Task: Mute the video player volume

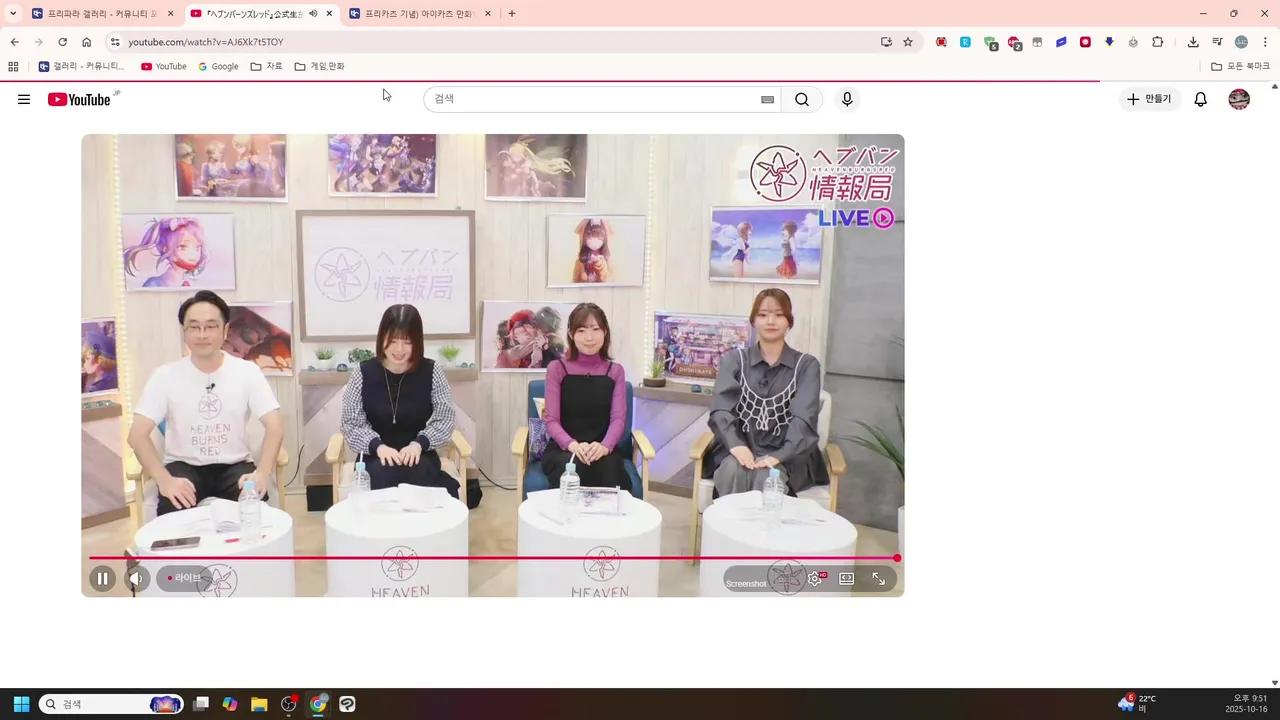Action: (x=136, y=578)
